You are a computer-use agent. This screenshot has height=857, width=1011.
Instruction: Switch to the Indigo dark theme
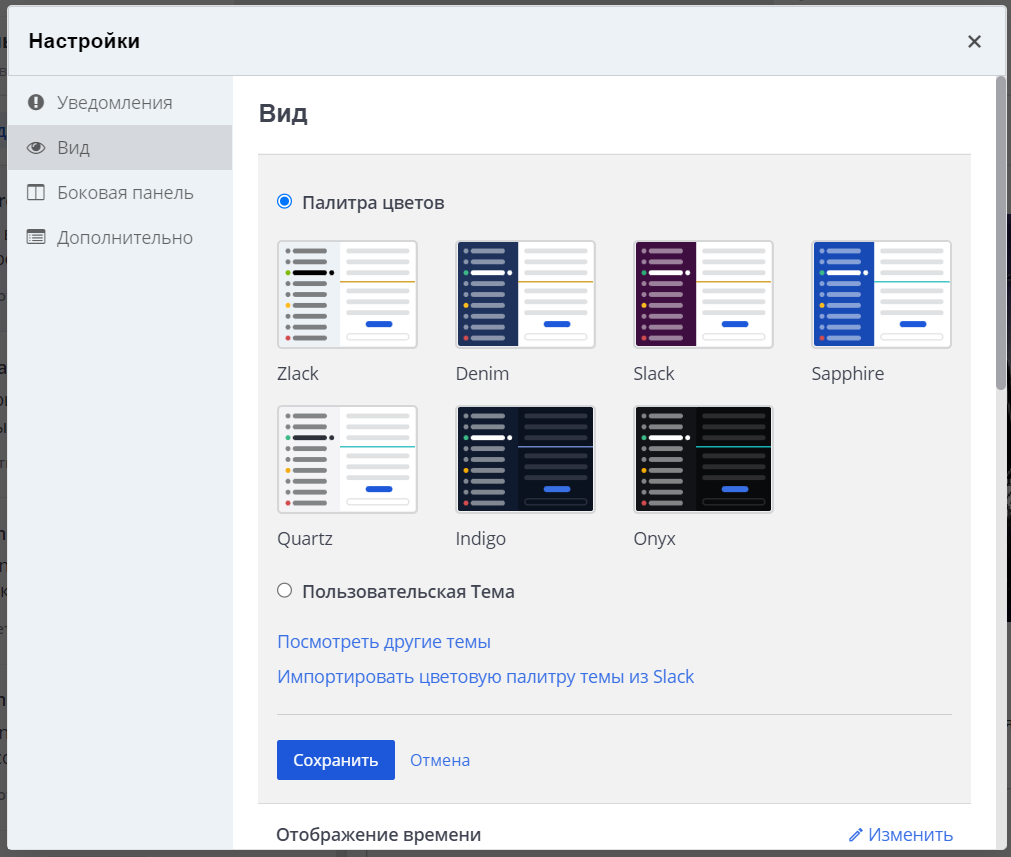pos(525,459)
